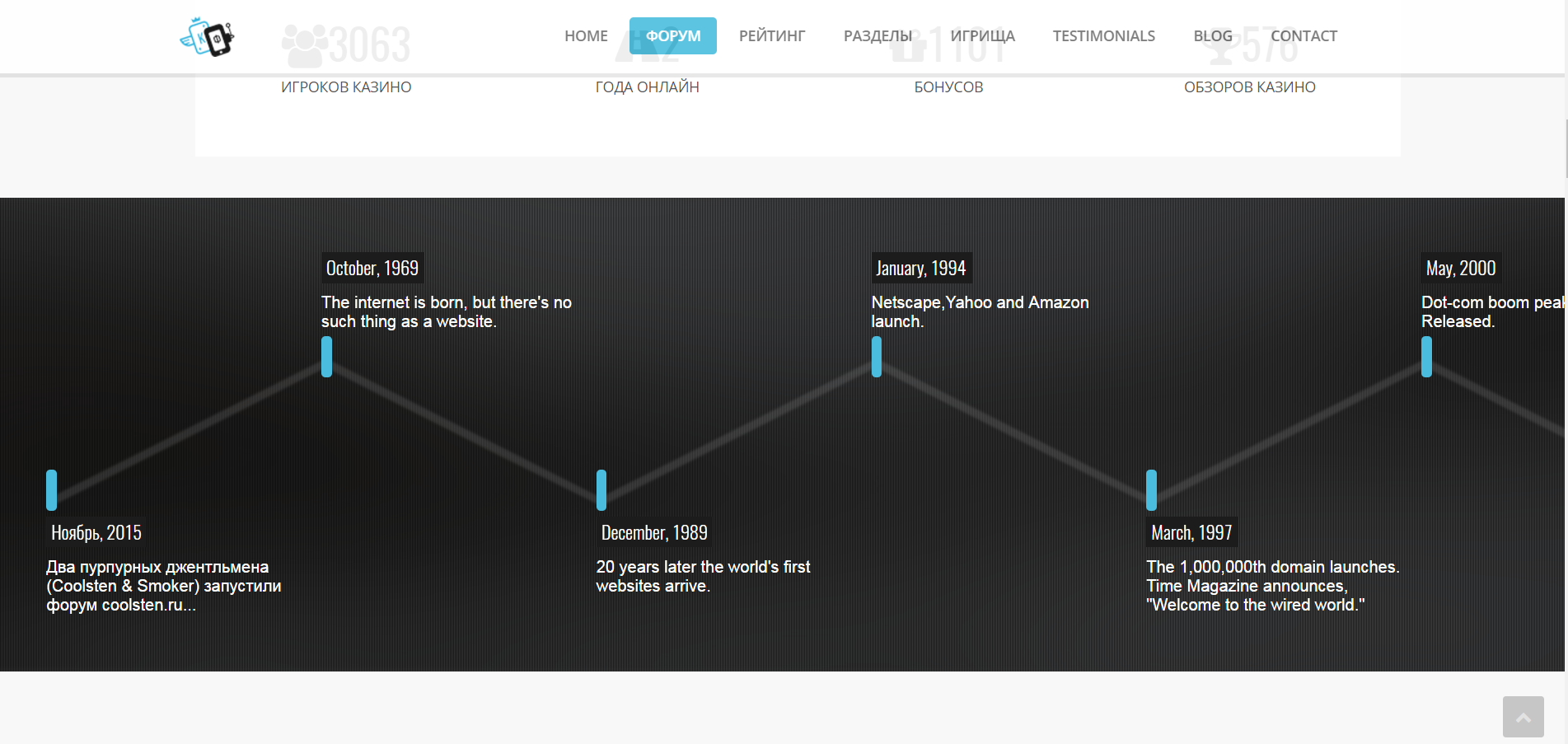Open the BLOG menu link
This screenshot has height=744, width=1568.
point(1213,36)
